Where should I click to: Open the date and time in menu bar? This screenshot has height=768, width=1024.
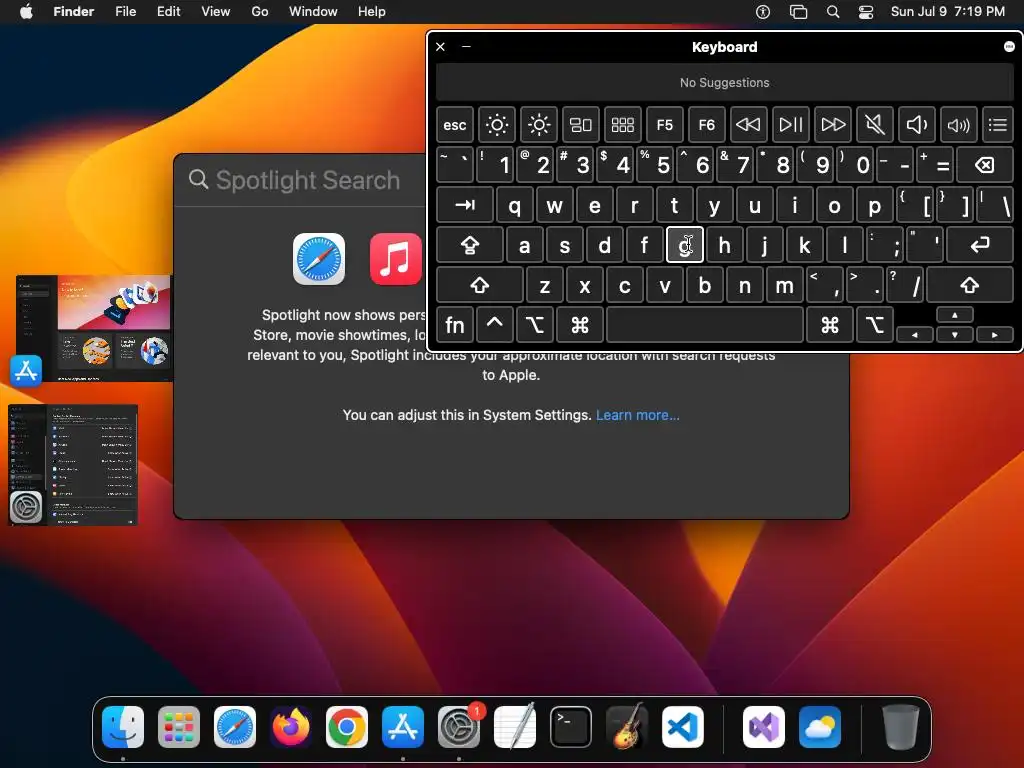tap(948, 12)
